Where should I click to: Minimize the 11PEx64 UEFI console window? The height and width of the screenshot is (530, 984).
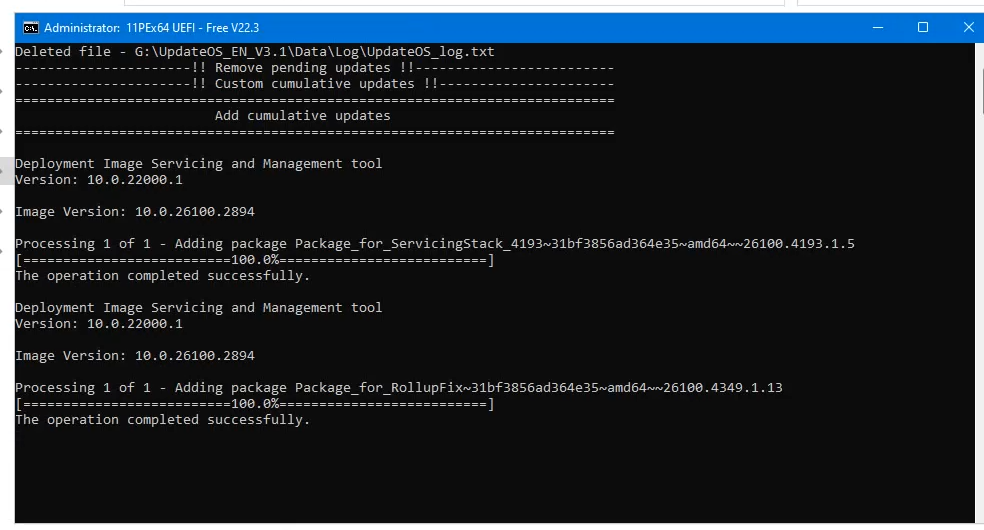[877, 28]
